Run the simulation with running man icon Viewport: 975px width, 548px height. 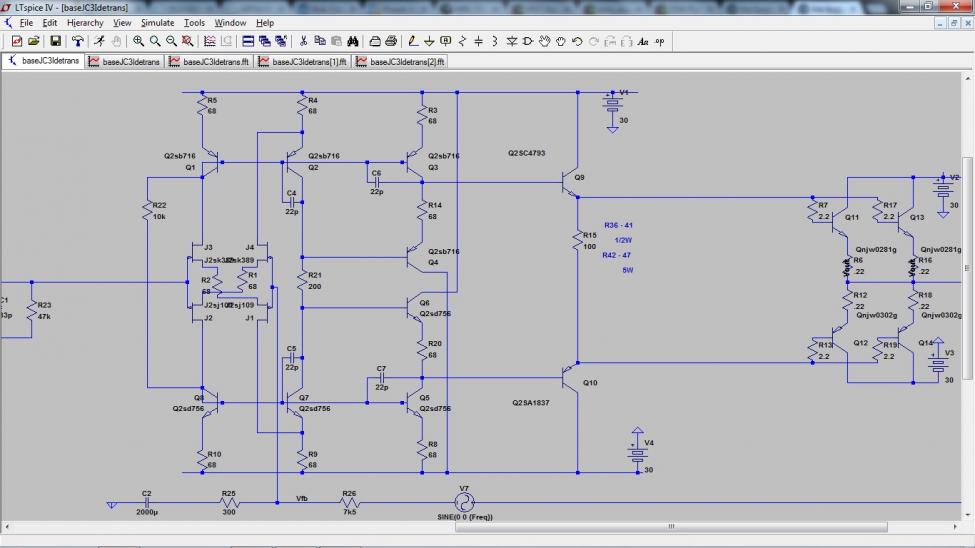click(x=99, y=41)
